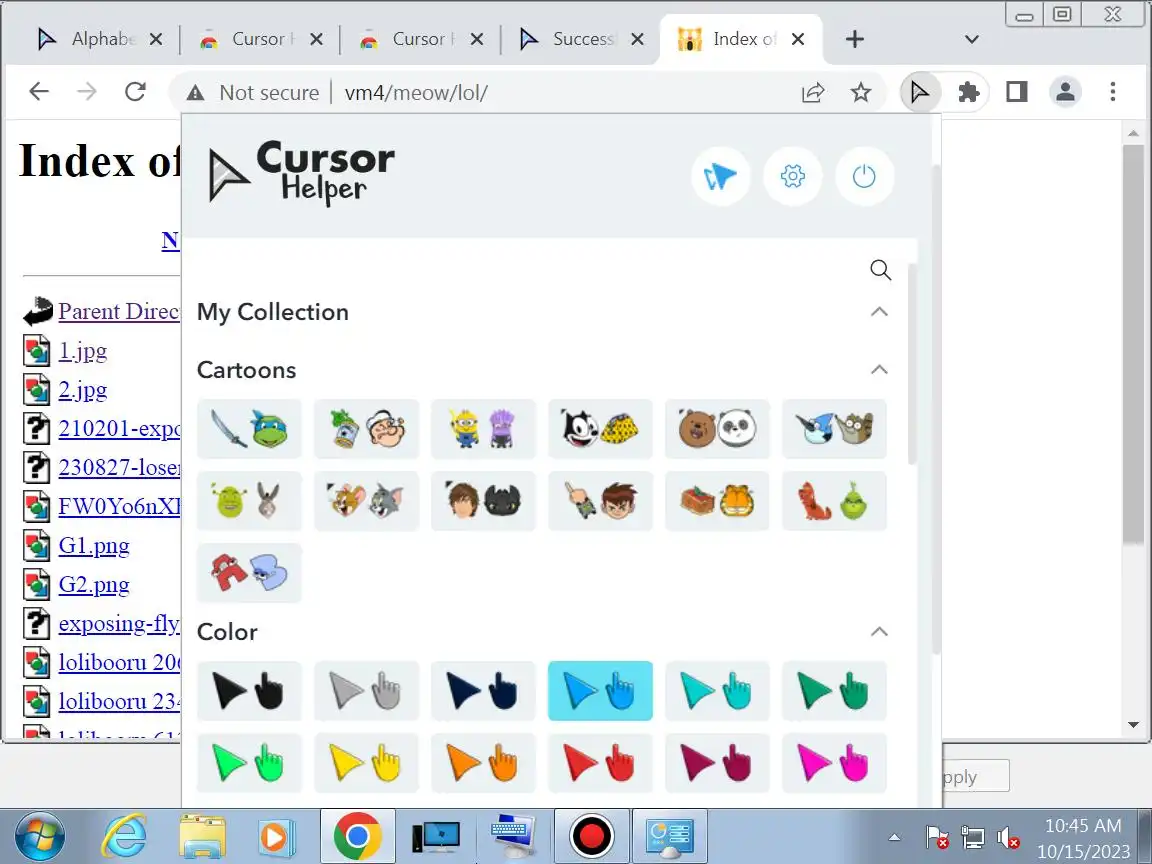Apply the dark green color cursor
Screen dimensions: 1152x864
pos(834,691)
